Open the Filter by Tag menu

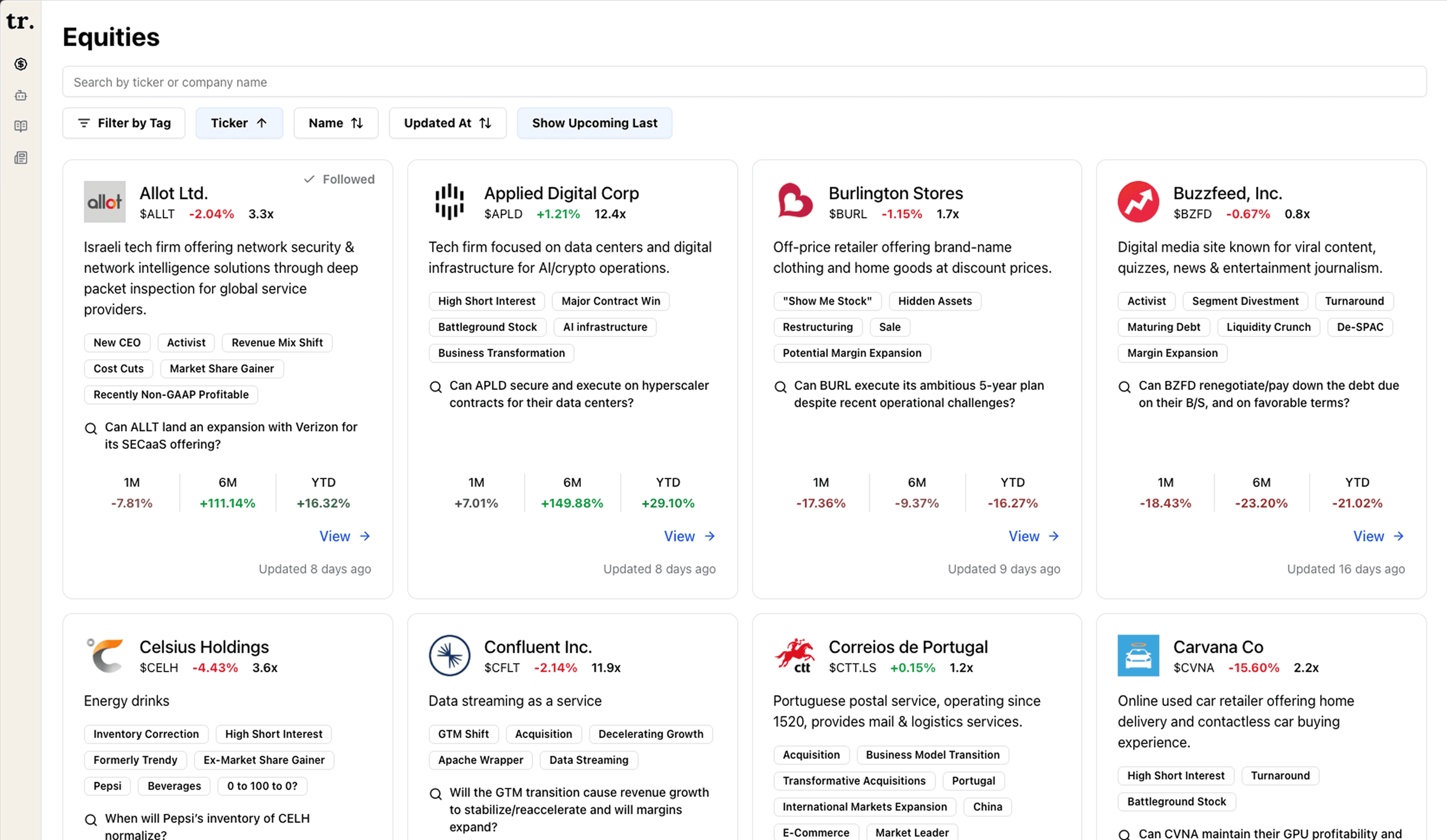click(124, 123)
